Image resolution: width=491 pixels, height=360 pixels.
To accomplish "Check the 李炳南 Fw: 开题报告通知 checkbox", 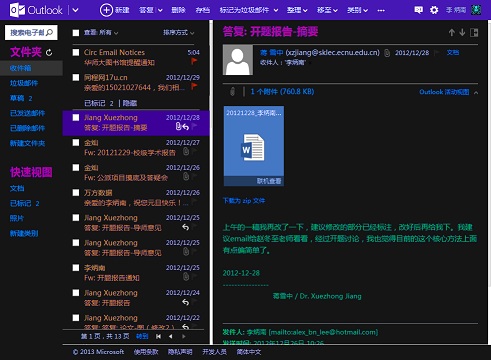I will [76, 268].
